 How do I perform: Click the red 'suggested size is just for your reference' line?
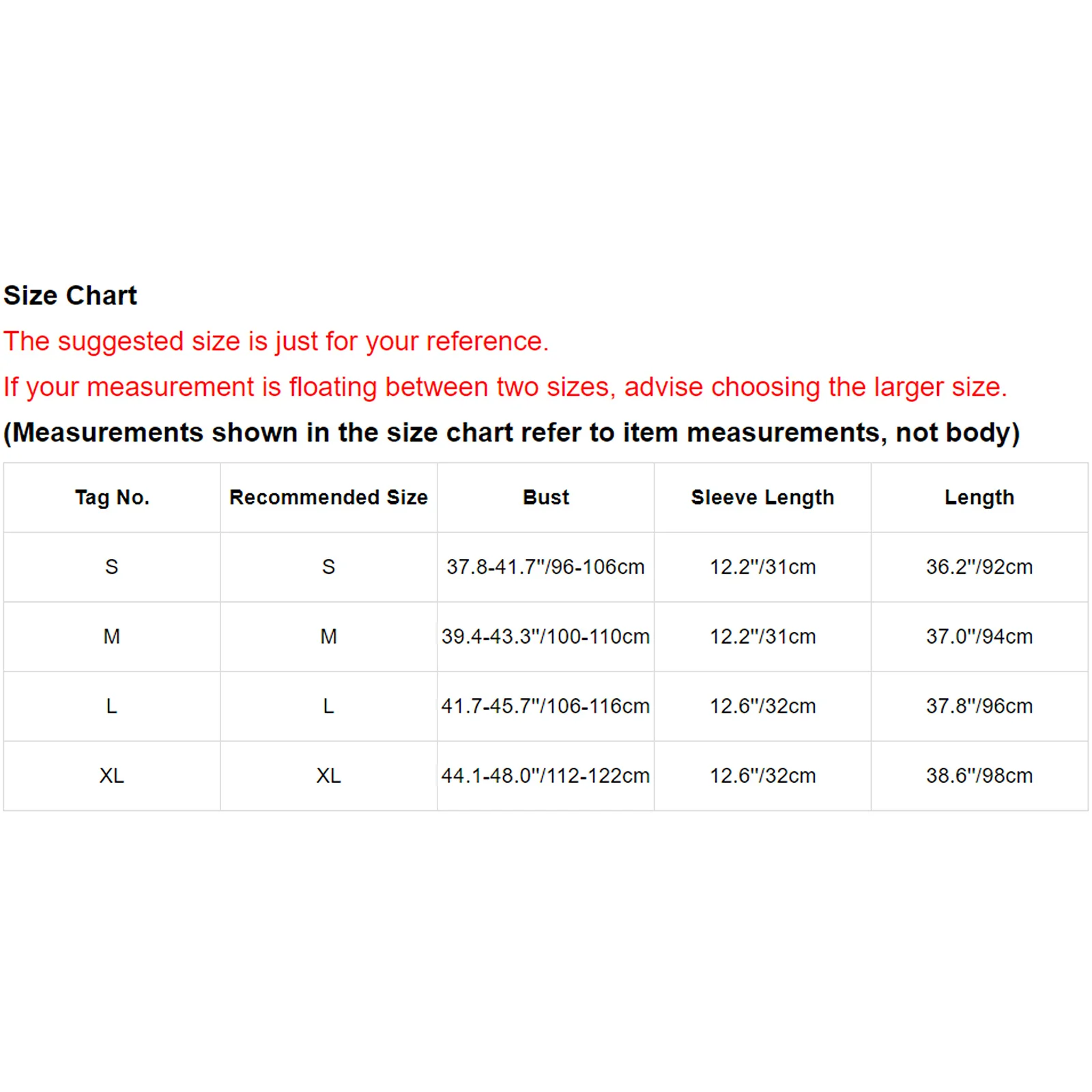276,341
